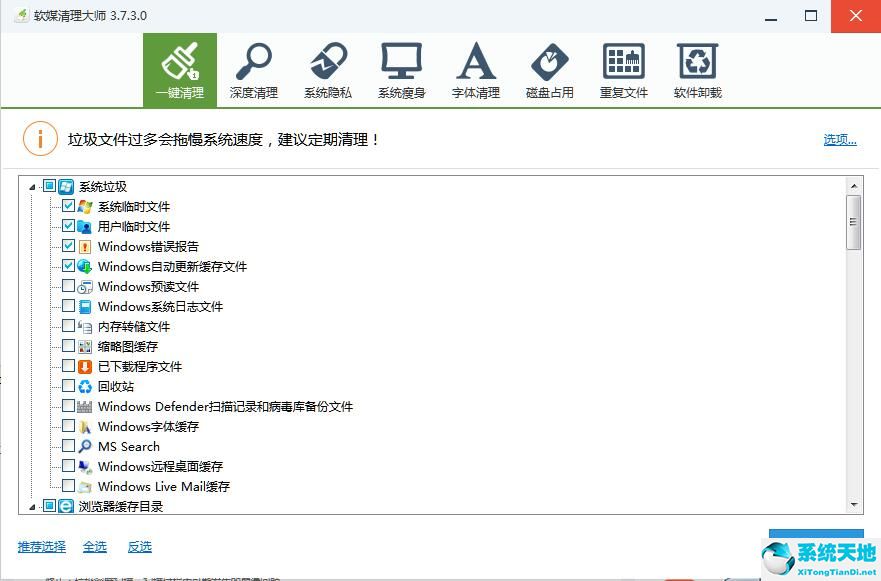The width and height of the screenshot is (881, 581).
Task: Check the Windows系统日志文件 checkbox
Action: click(68, 306)
